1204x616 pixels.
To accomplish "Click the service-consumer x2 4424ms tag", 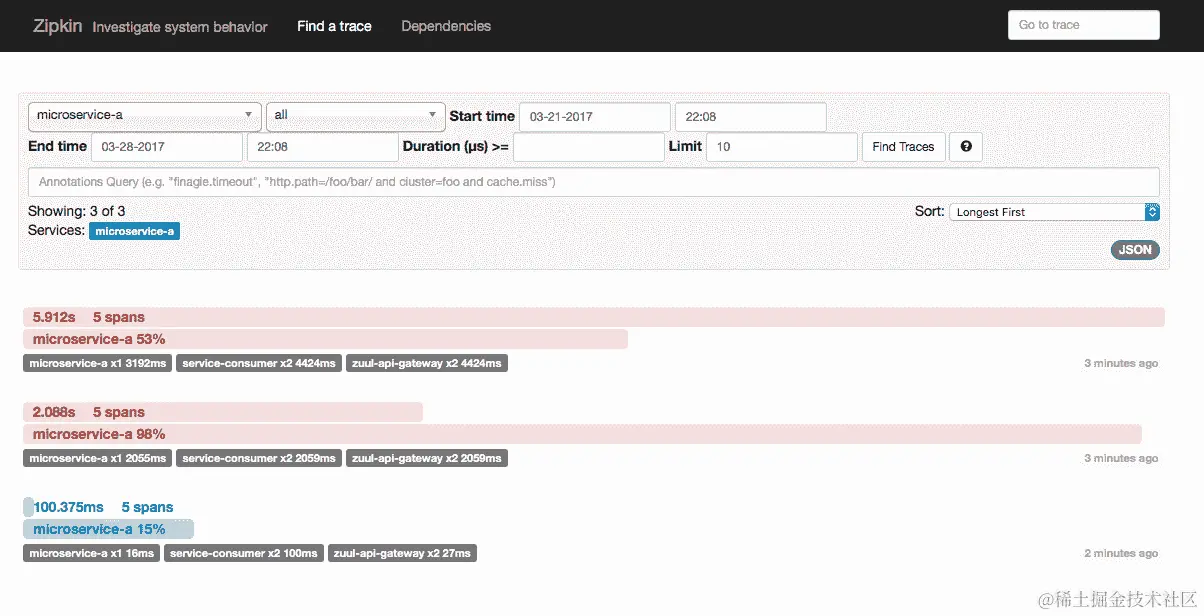I will [x=259, y=363].
